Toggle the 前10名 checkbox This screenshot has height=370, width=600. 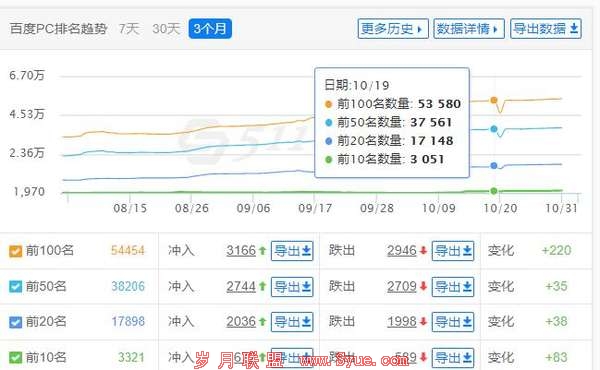coord(15,358)
